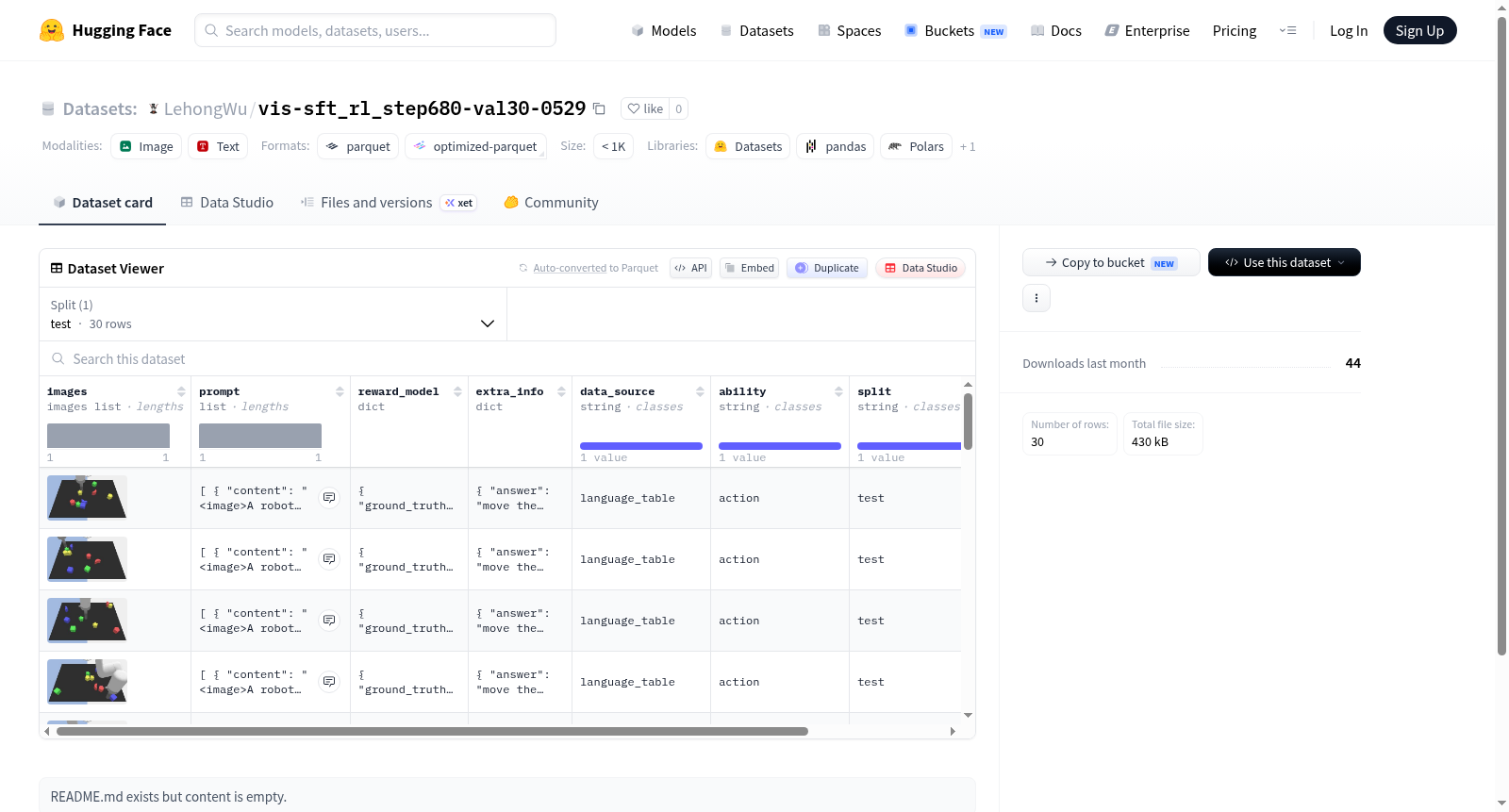Switch to the Dataset card tab

click(103, 203)
